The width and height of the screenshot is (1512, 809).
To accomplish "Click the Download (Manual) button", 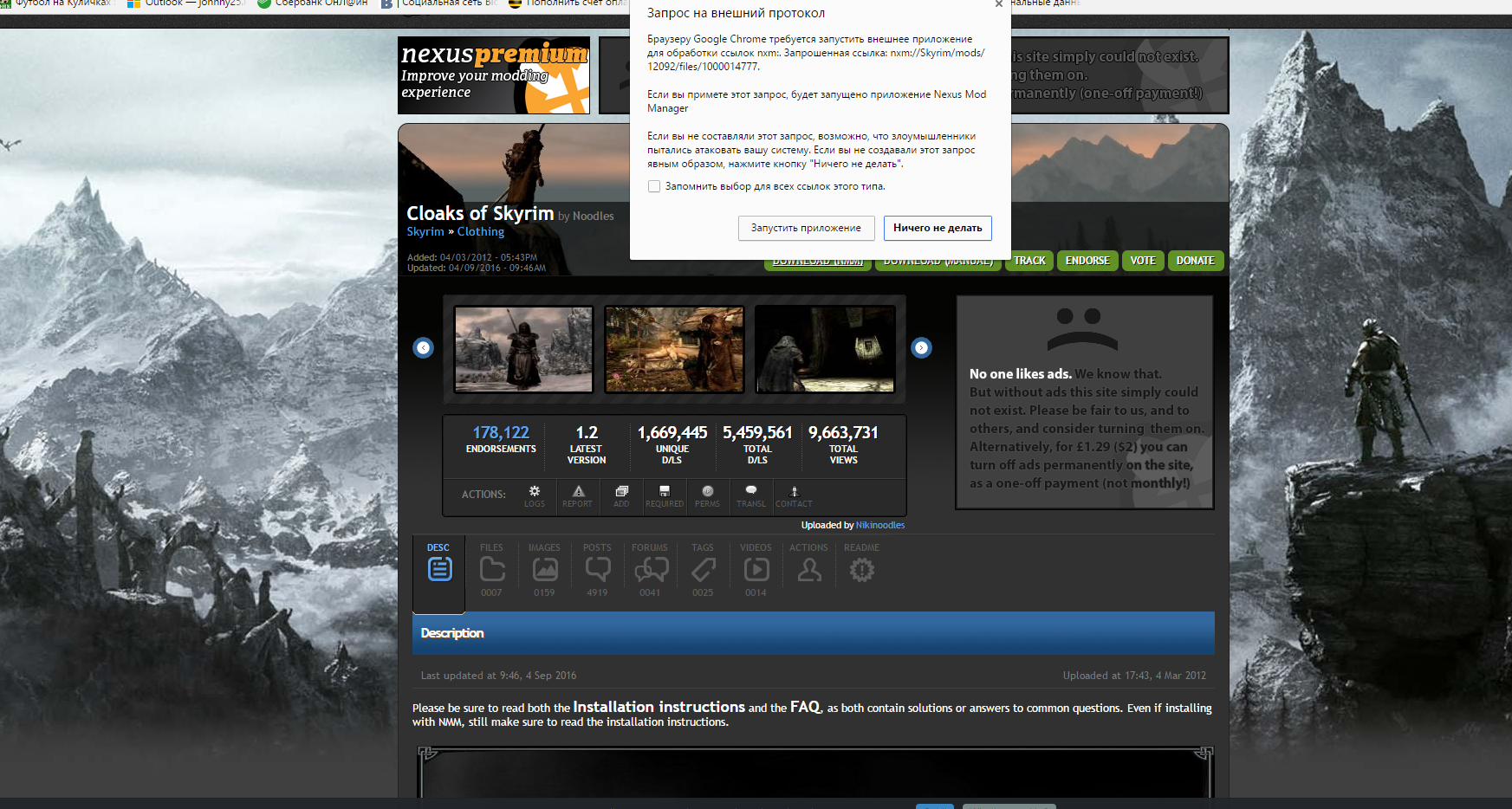I will [938, 263].
